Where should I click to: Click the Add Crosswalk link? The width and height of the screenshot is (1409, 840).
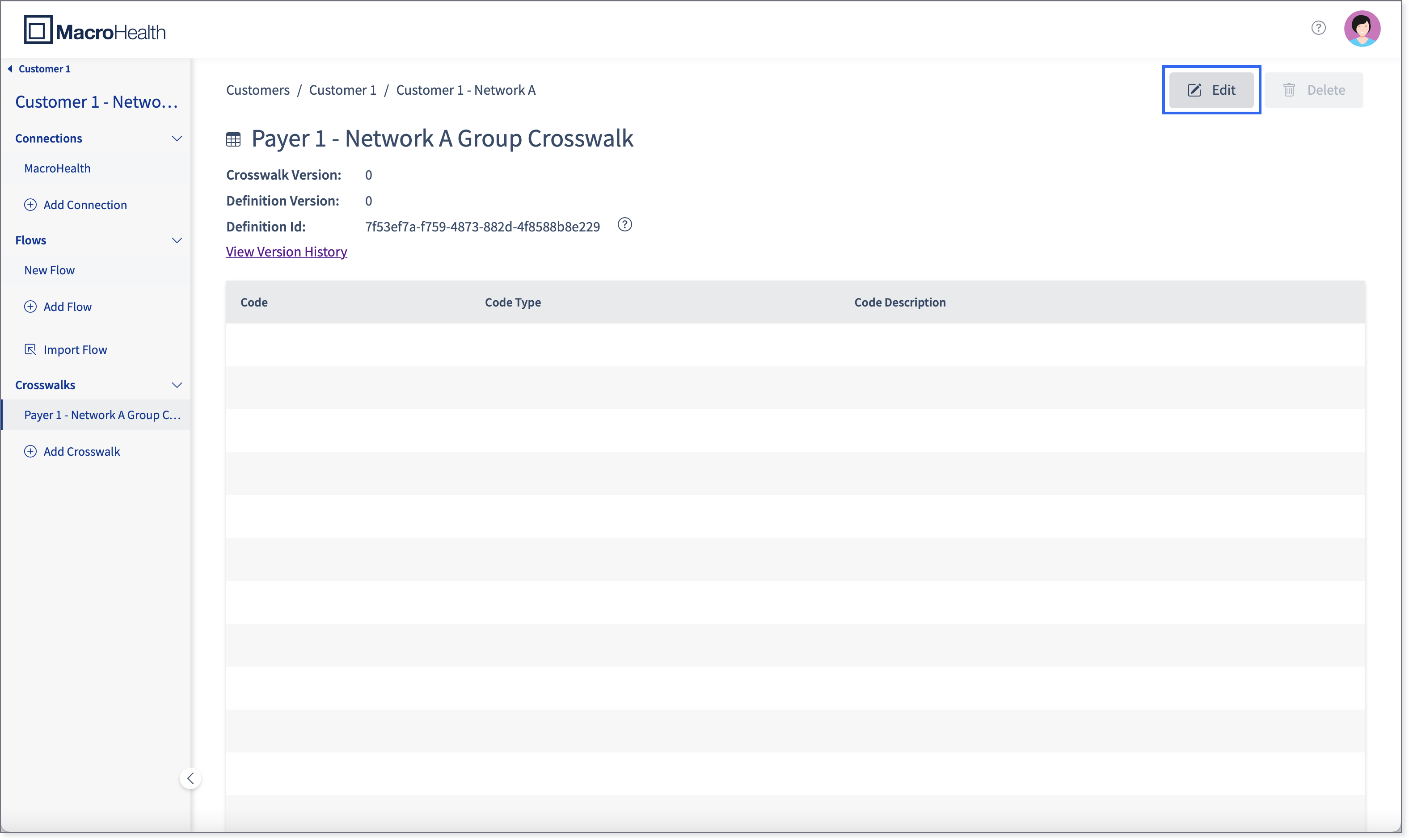(x=81, y=452)
